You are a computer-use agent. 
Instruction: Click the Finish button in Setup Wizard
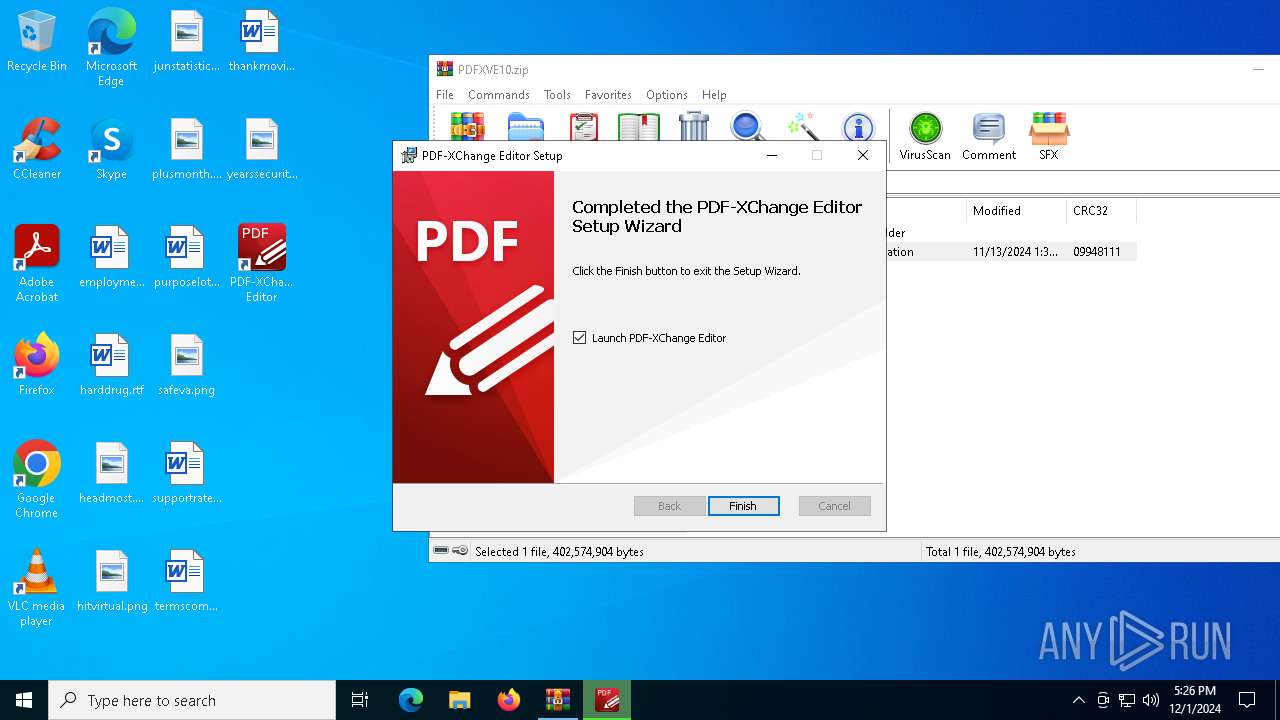(743, 506)
